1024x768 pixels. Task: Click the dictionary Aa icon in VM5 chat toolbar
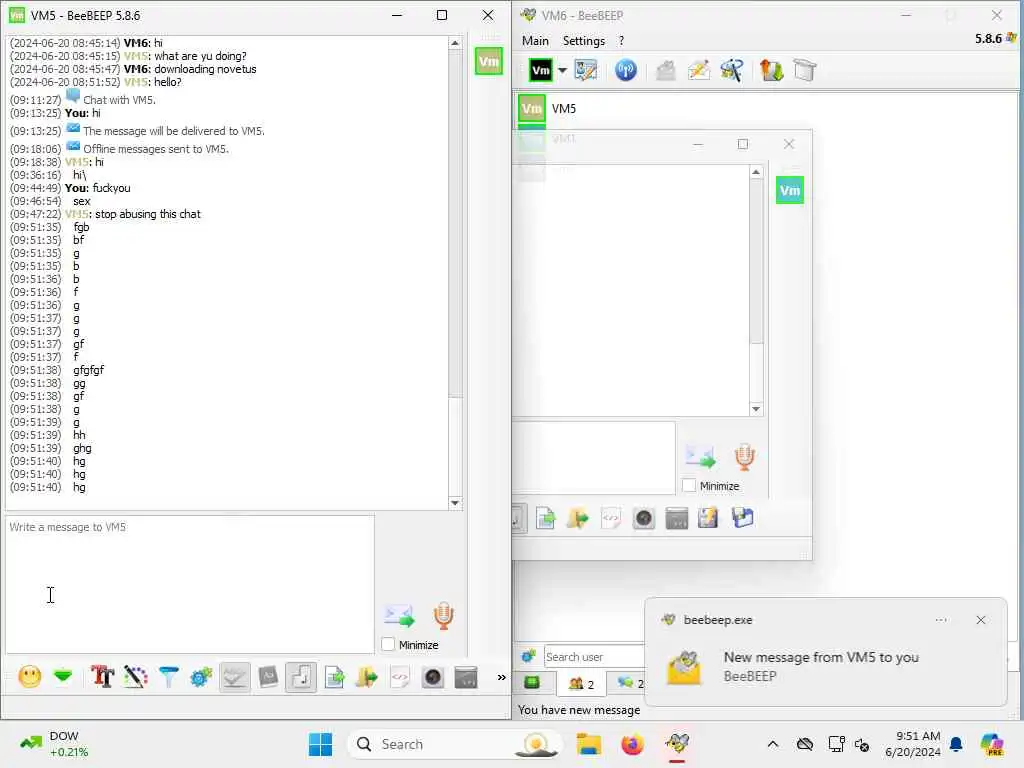pyautogui.click(x=268, y=677)
